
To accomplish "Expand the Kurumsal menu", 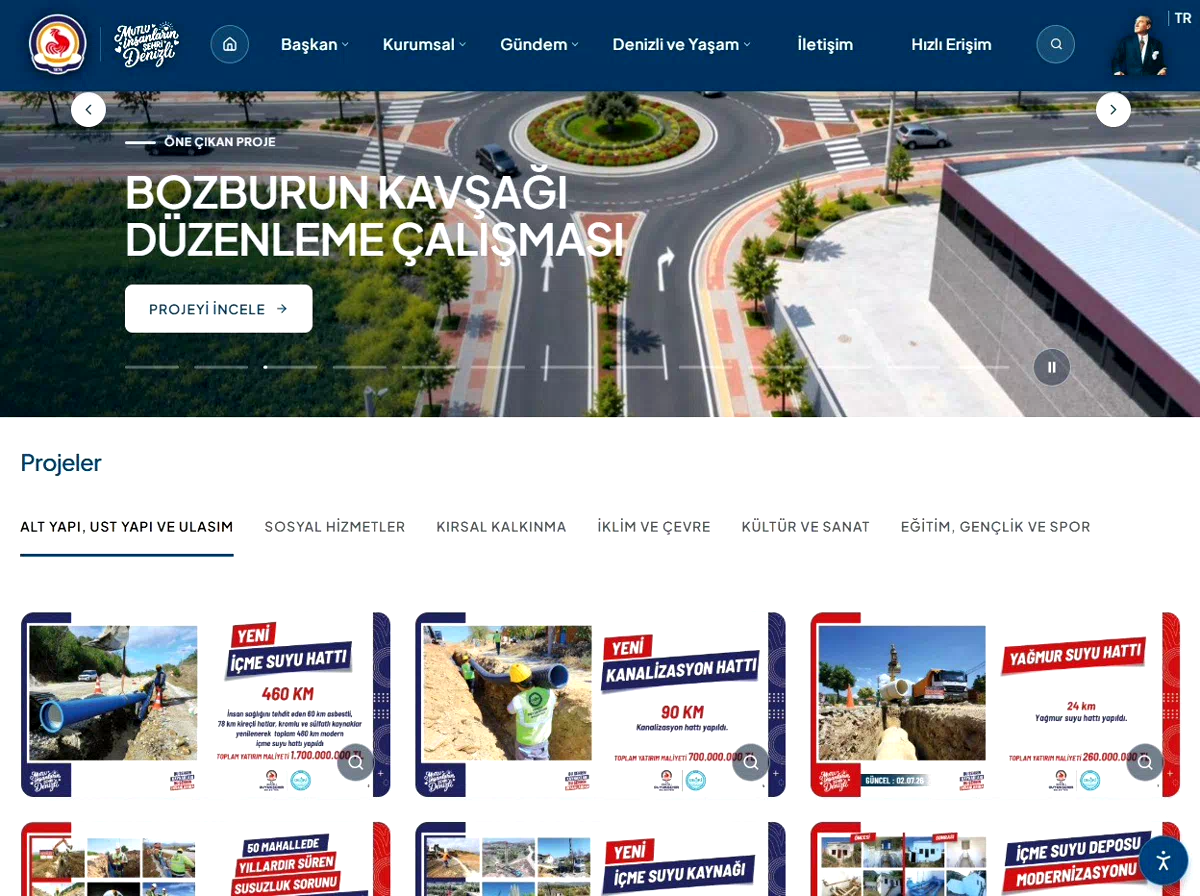I will [424, 44].
